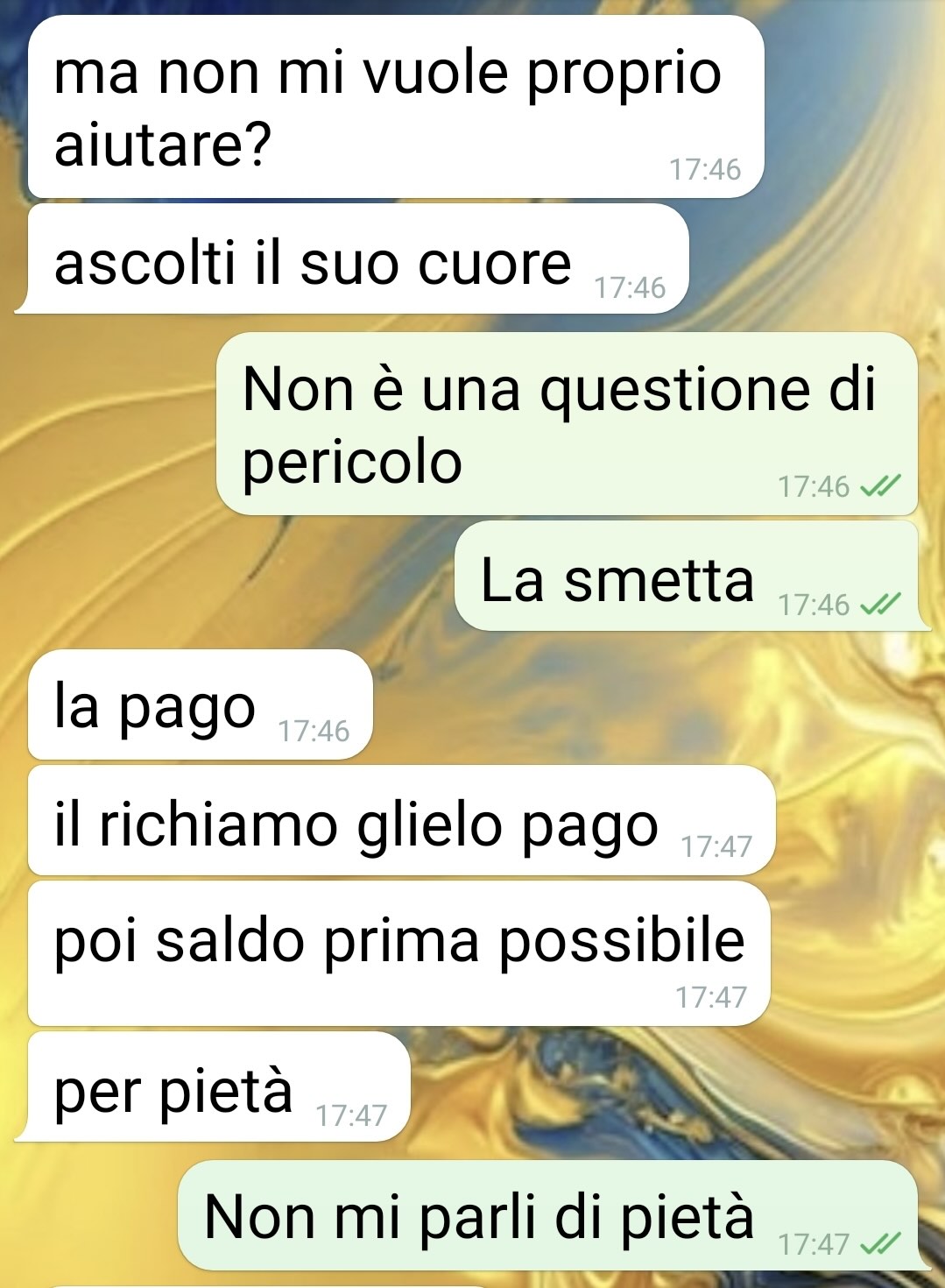
Task: Tap the 17:46 timestamp on 'La smetta'
Action: (x=814, y=605)
